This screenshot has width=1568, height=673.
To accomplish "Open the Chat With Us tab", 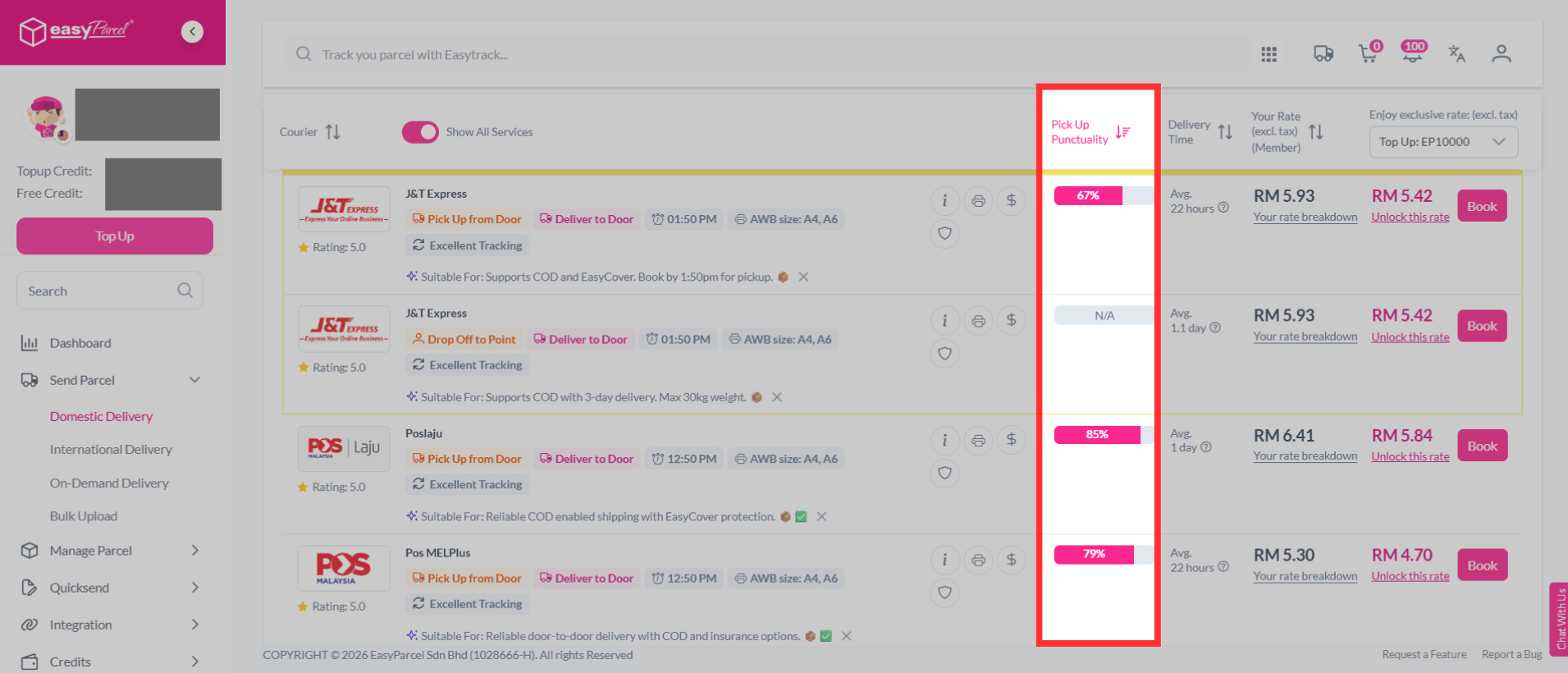I will [x=1559, y=620].
